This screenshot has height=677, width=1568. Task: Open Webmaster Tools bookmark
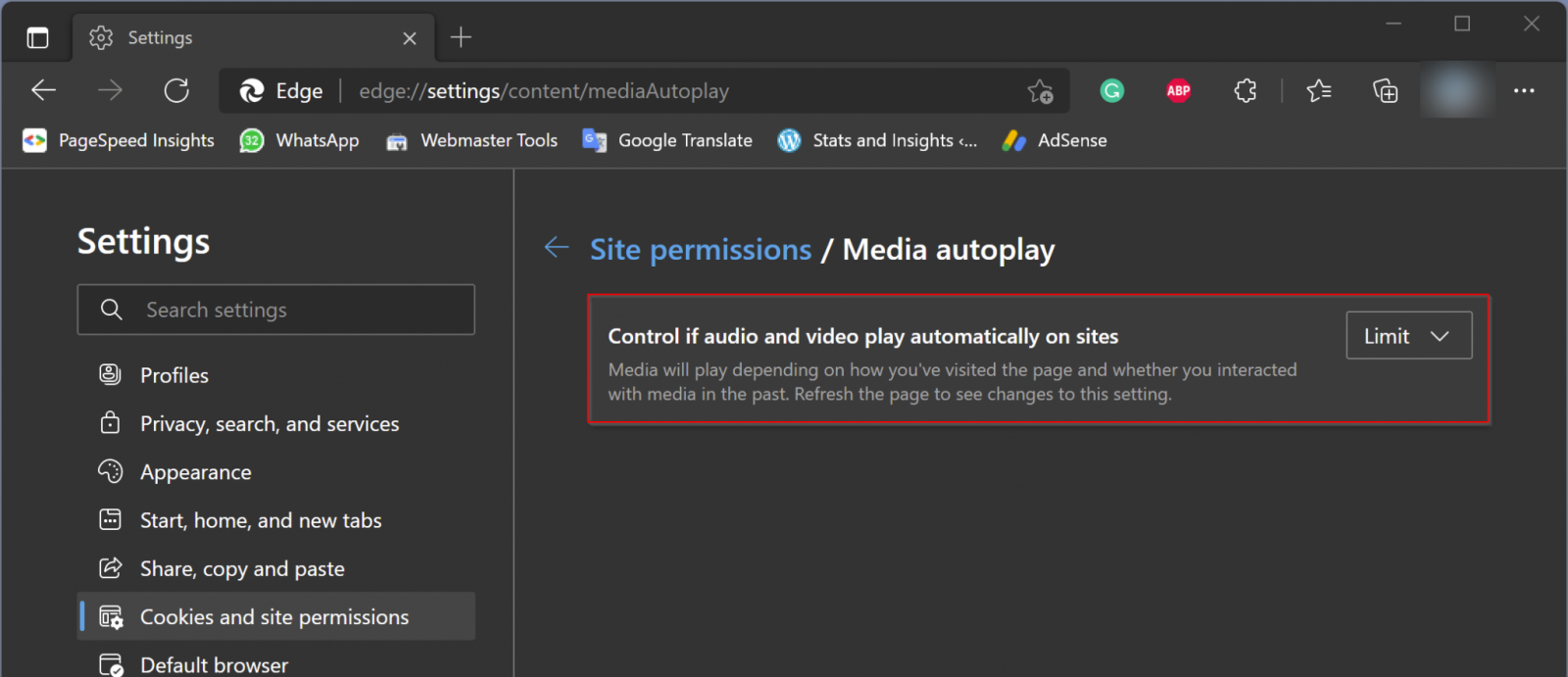coord(471,141)
